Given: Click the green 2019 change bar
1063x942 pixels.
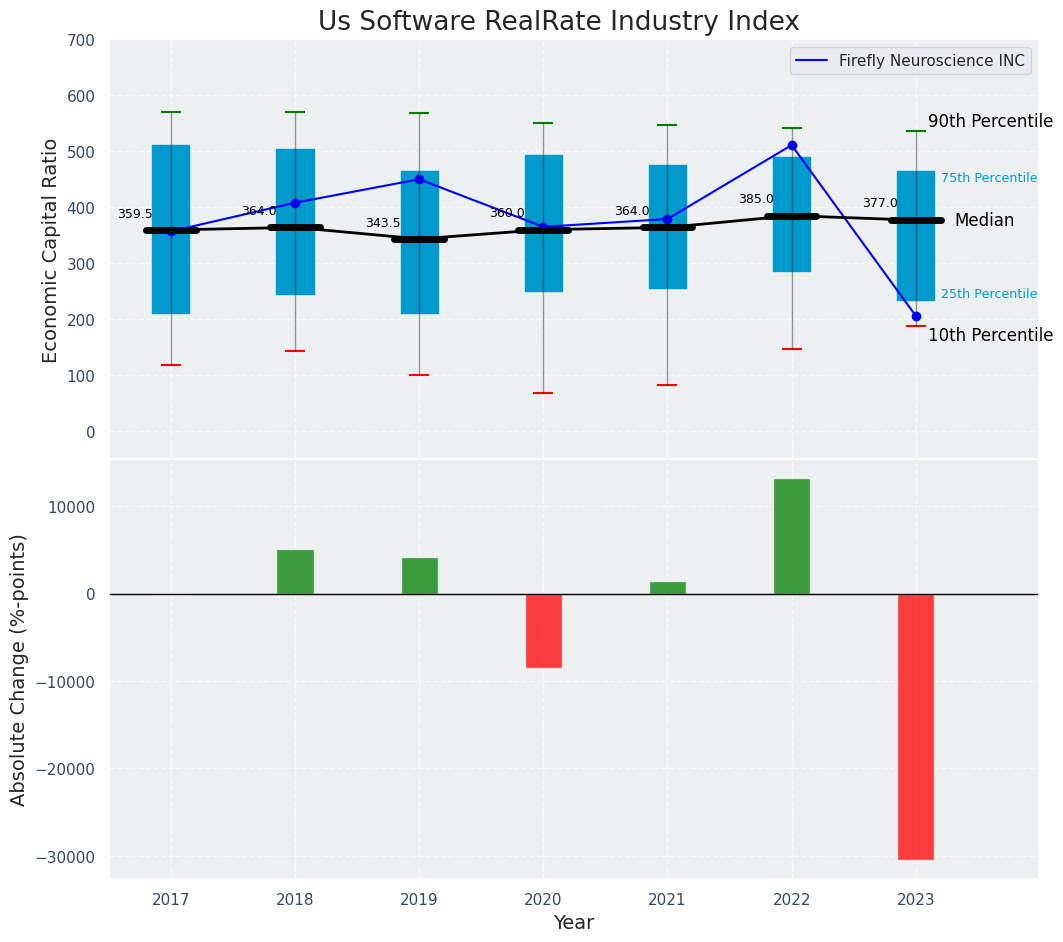Looking at the screenshot, I should 419,576.
